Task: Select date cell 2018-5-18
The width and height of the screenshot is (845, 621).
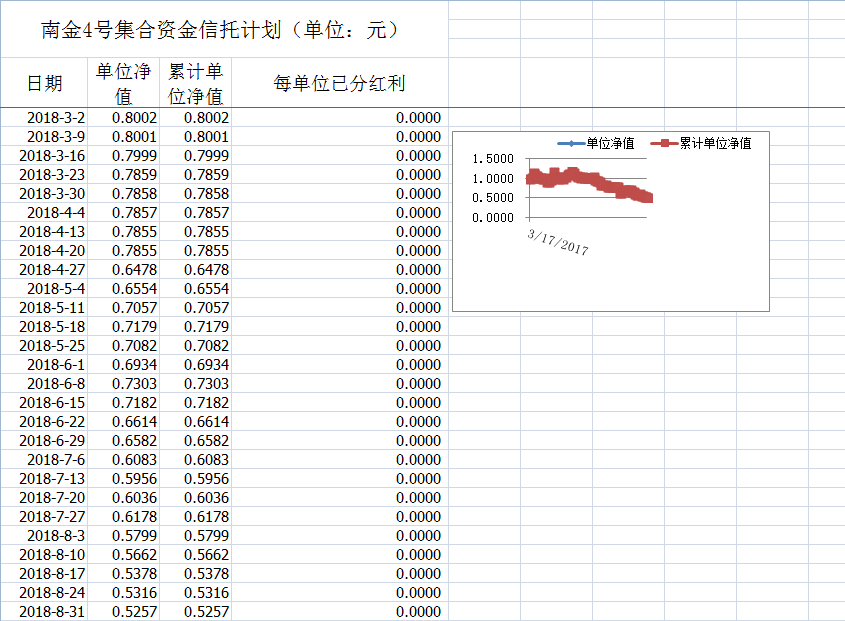Action: coord(44,327)
